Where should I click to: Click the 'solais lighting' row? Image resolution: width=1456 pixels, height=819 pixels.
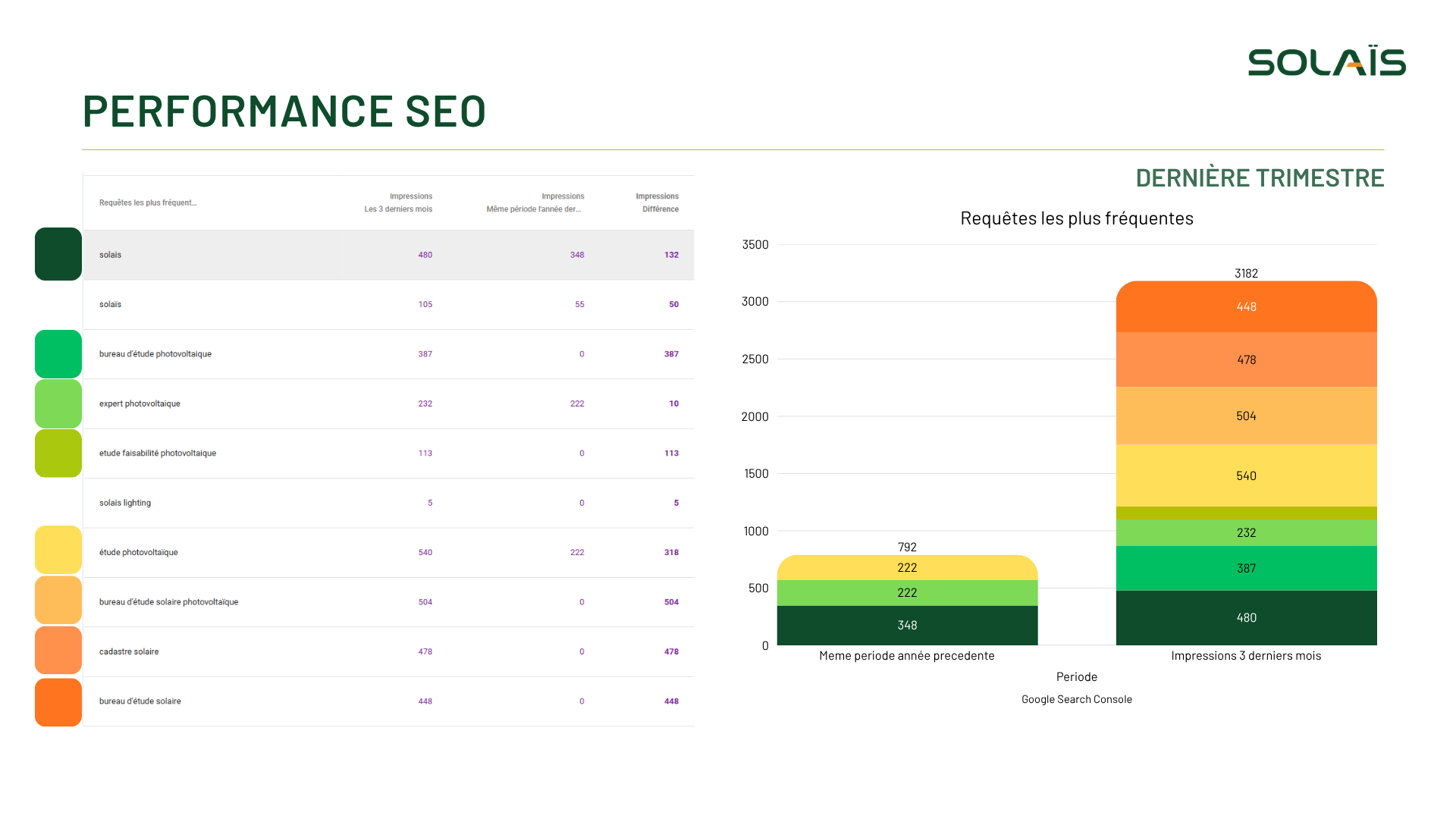[x=388, y=503]
